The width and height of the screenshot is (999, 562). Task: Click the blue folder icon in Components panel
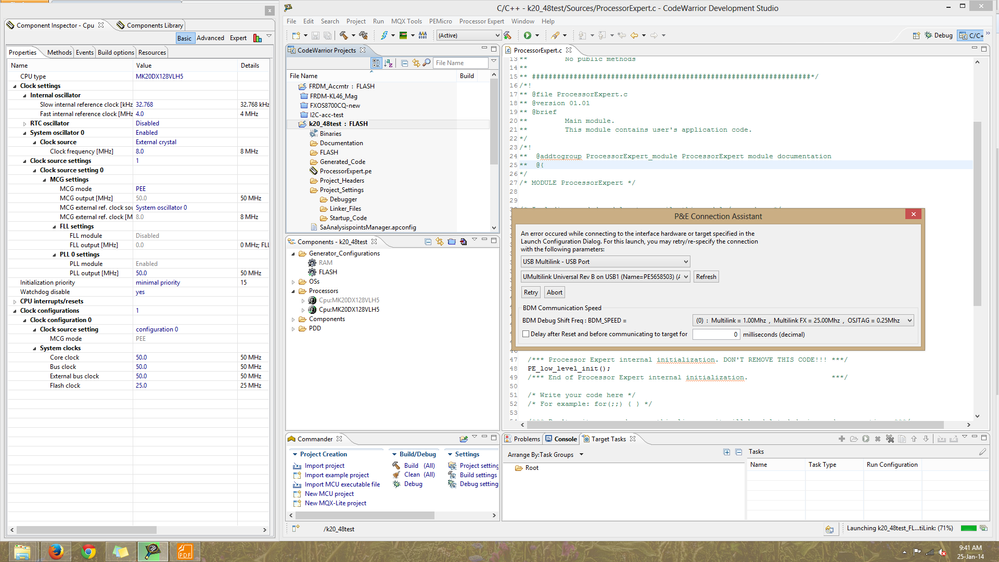[452, 242]
